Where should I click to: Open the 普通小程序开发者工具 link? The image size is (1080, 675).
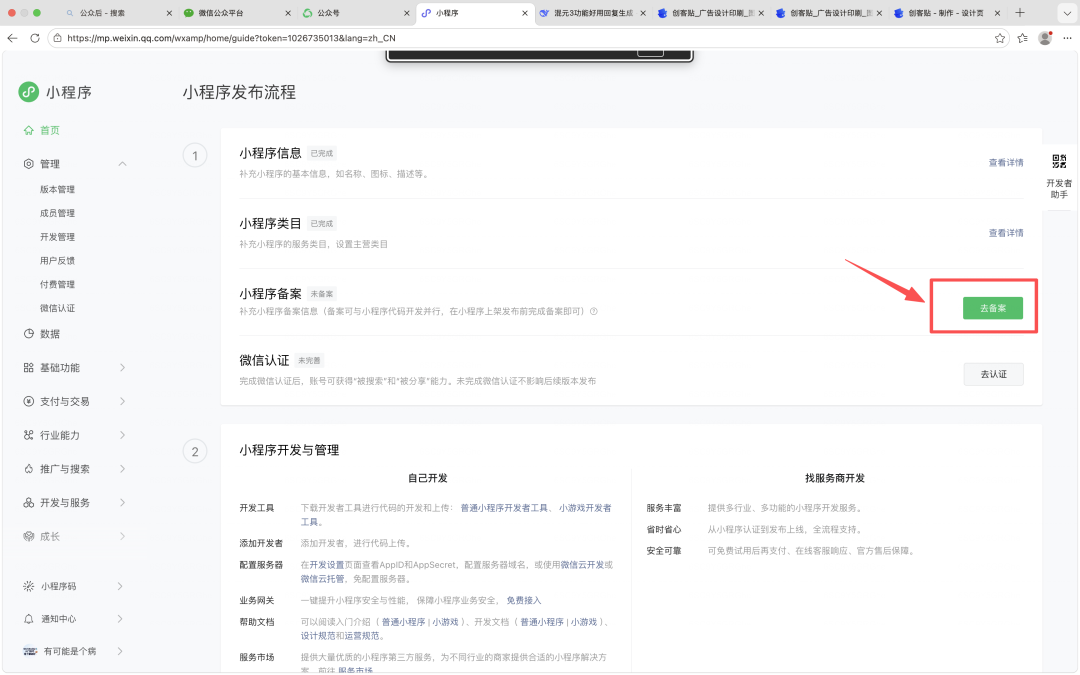pyautogui.click(x=504, y=508)
